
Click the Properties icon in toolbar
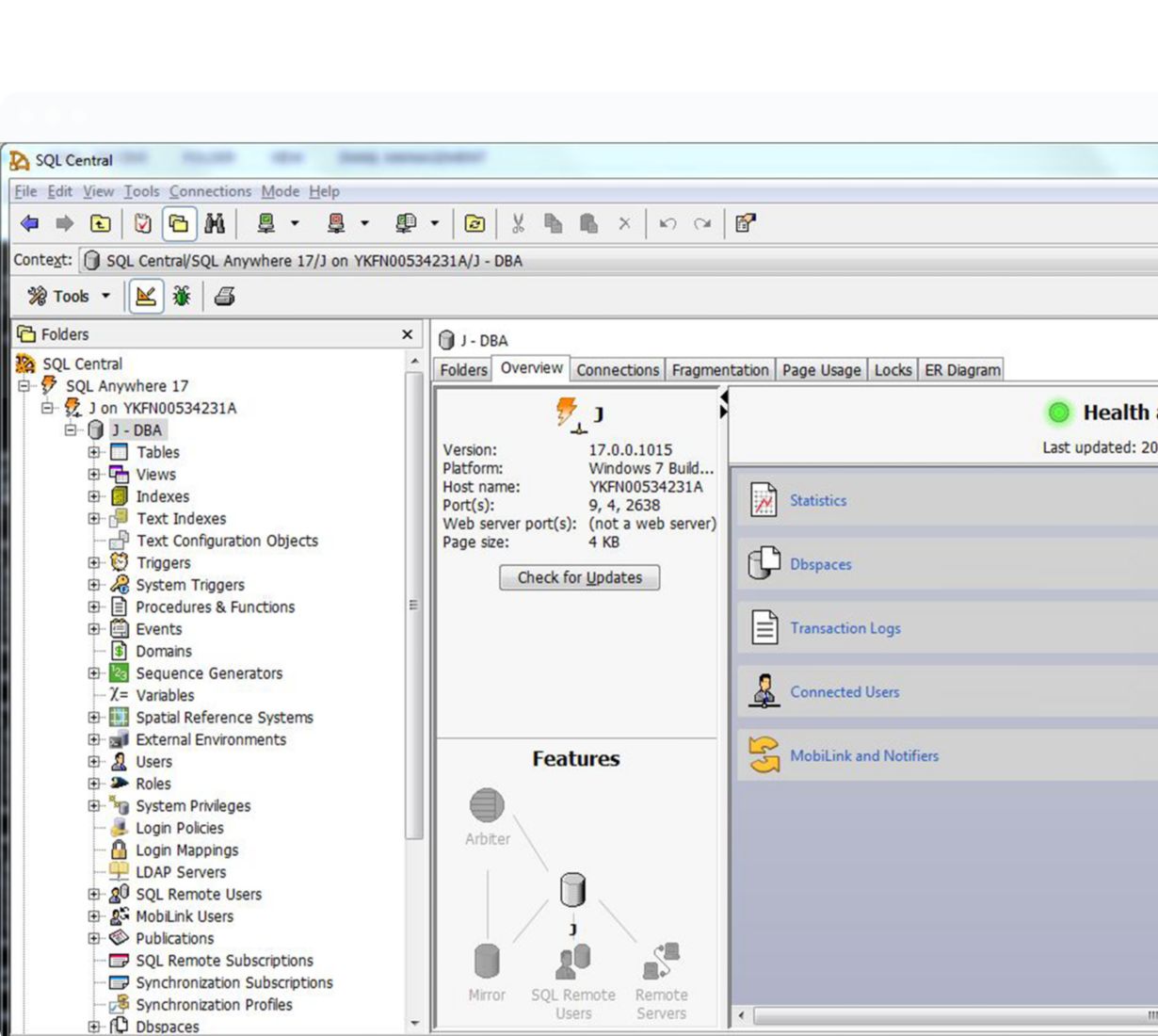coord(746,223)
